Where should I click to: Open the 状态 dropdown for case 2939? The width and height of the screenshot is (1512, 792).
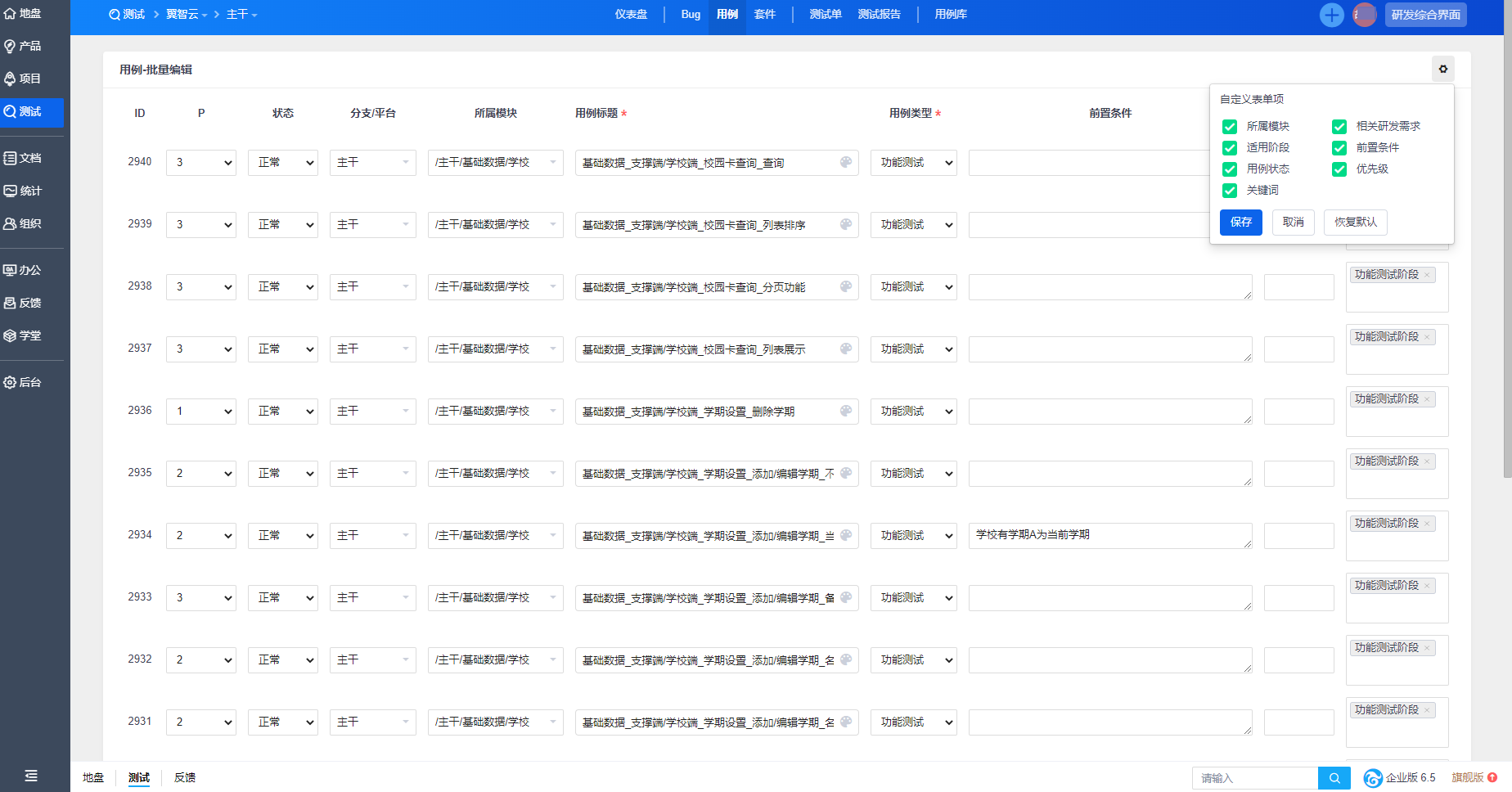coord(283,225)
